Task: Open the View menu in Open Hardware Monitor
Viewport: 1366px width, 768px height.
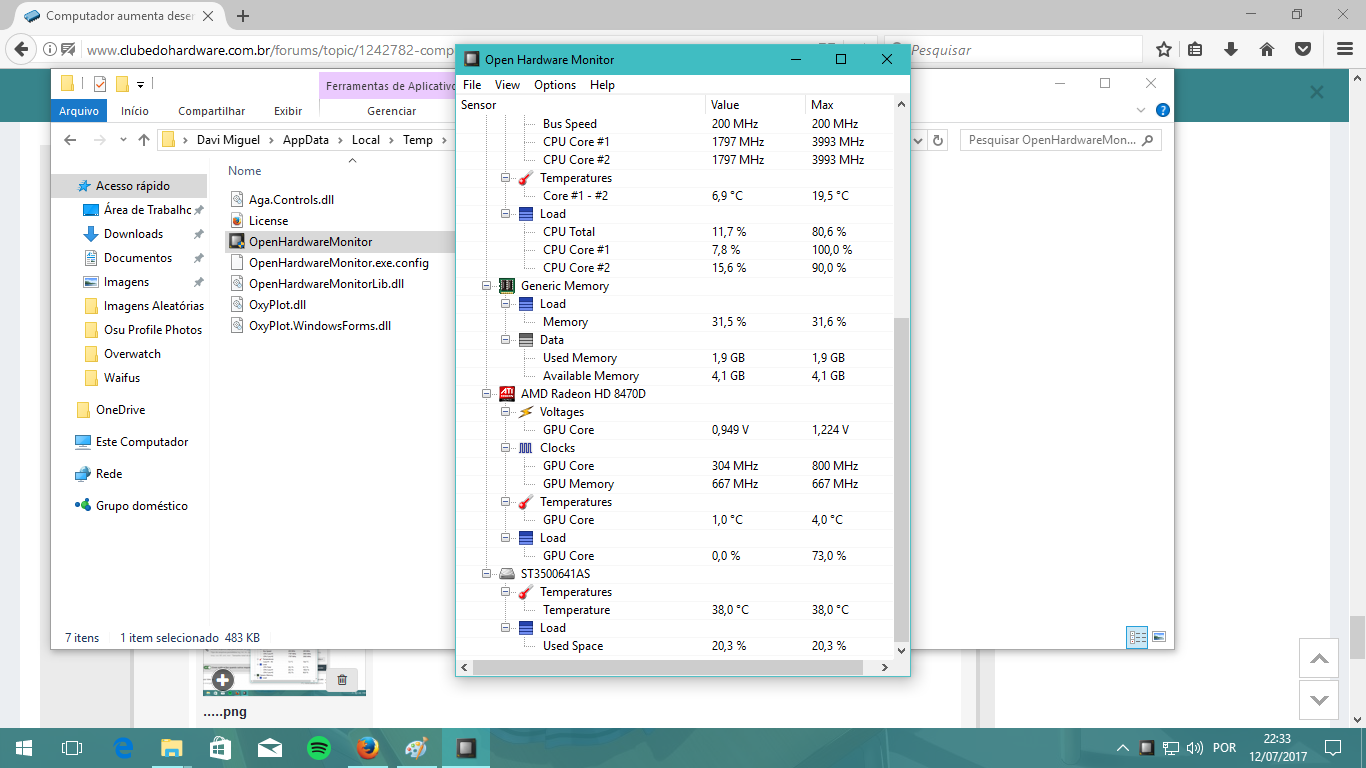Action: tap(507, 85)
